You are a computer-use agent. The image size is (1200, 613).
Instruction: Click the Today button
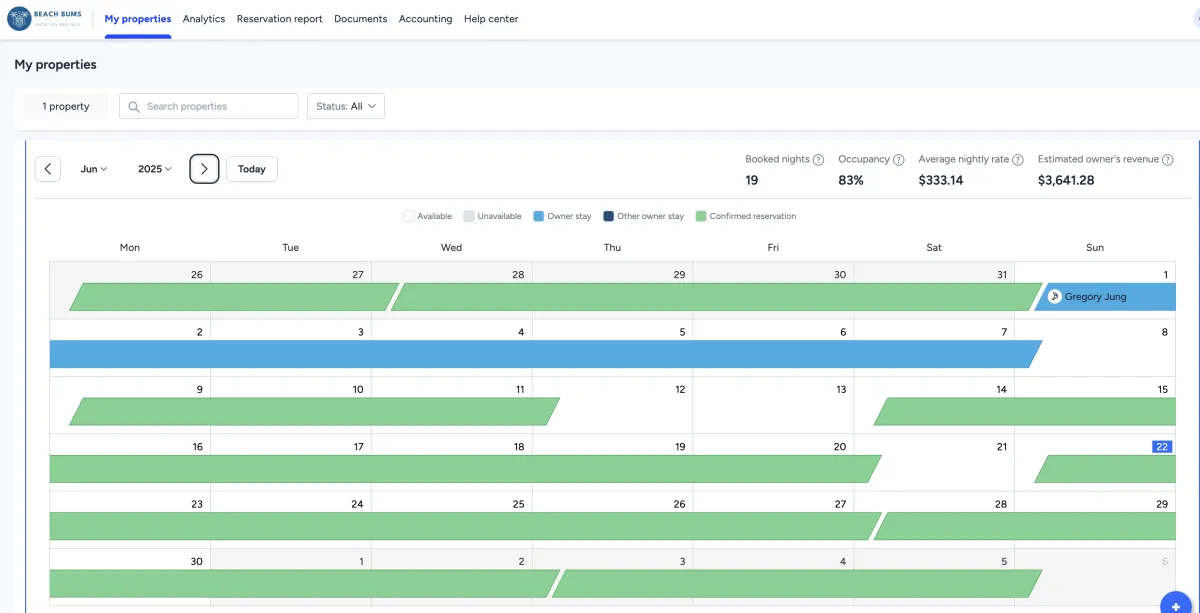252,169
